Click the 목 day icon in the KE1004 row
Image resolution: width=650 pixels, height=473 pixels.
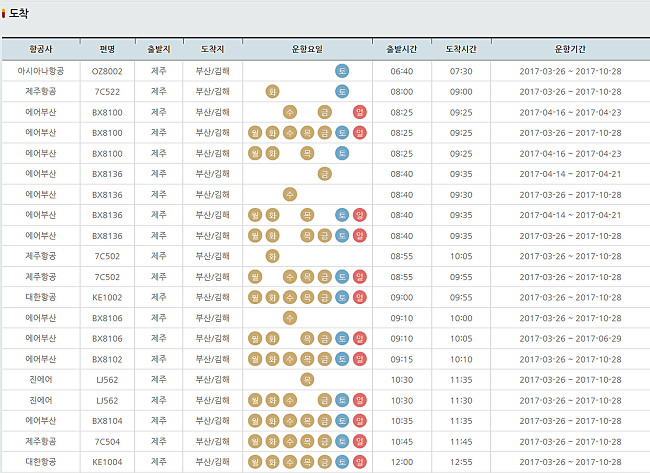coord(307,462)
